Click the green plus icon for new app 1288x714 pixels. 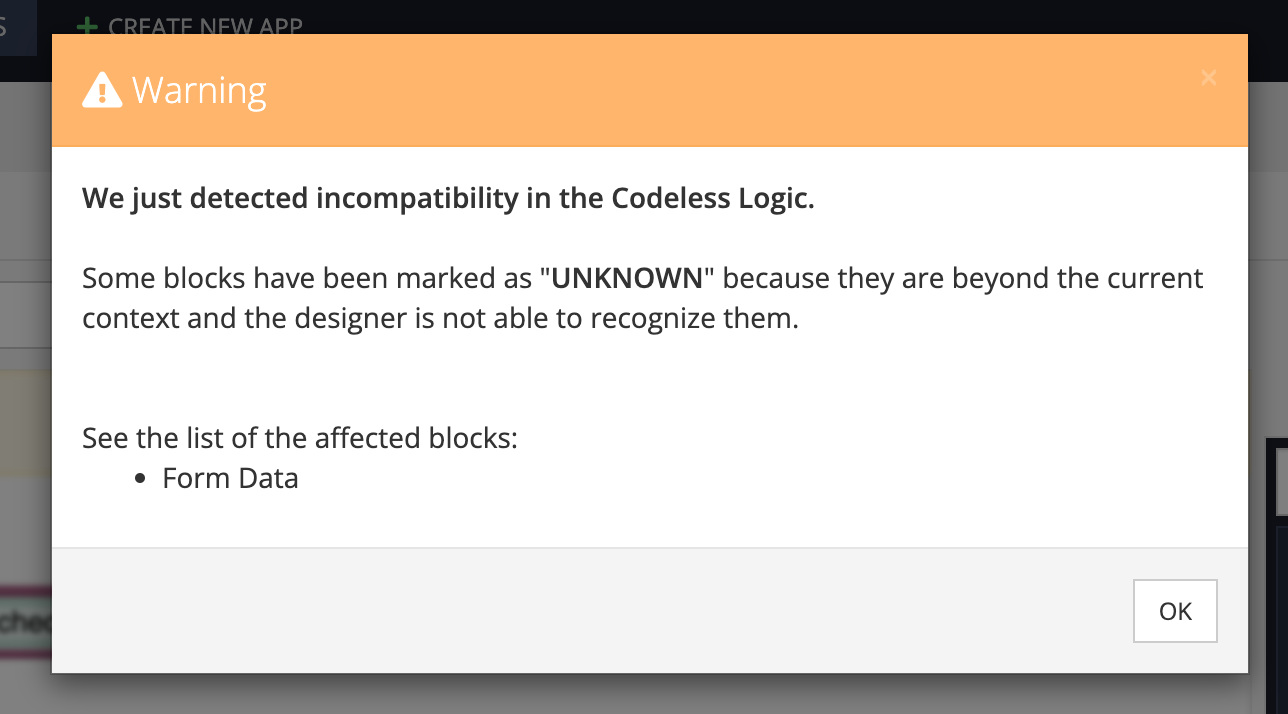(x=88, y=26)
